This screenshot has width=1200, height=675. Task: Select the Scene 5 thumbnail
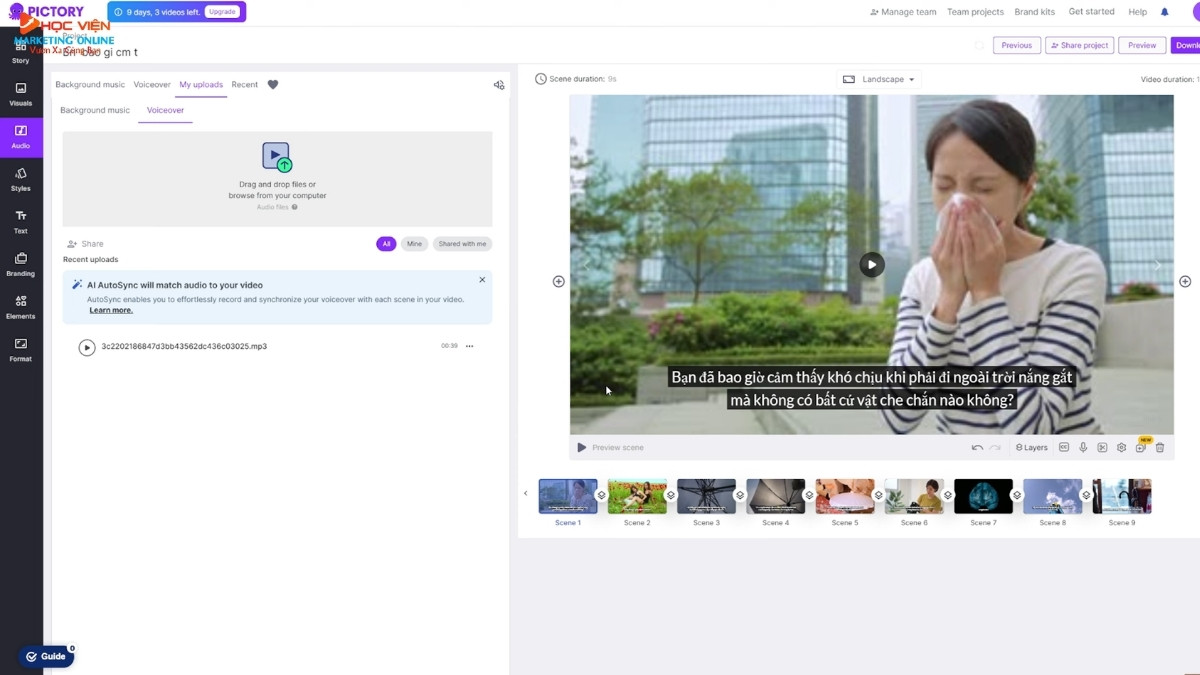click(x=844, y=496)
